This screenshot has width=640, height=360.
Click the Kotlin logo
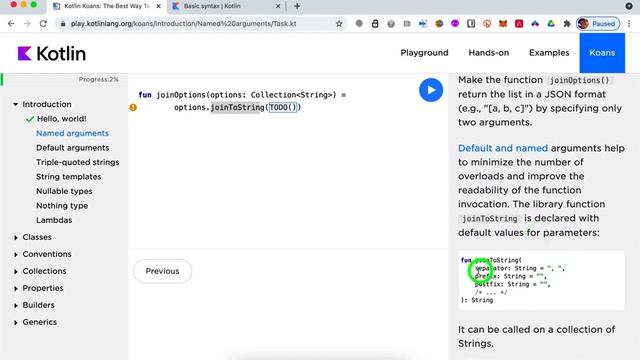point(51,53)
